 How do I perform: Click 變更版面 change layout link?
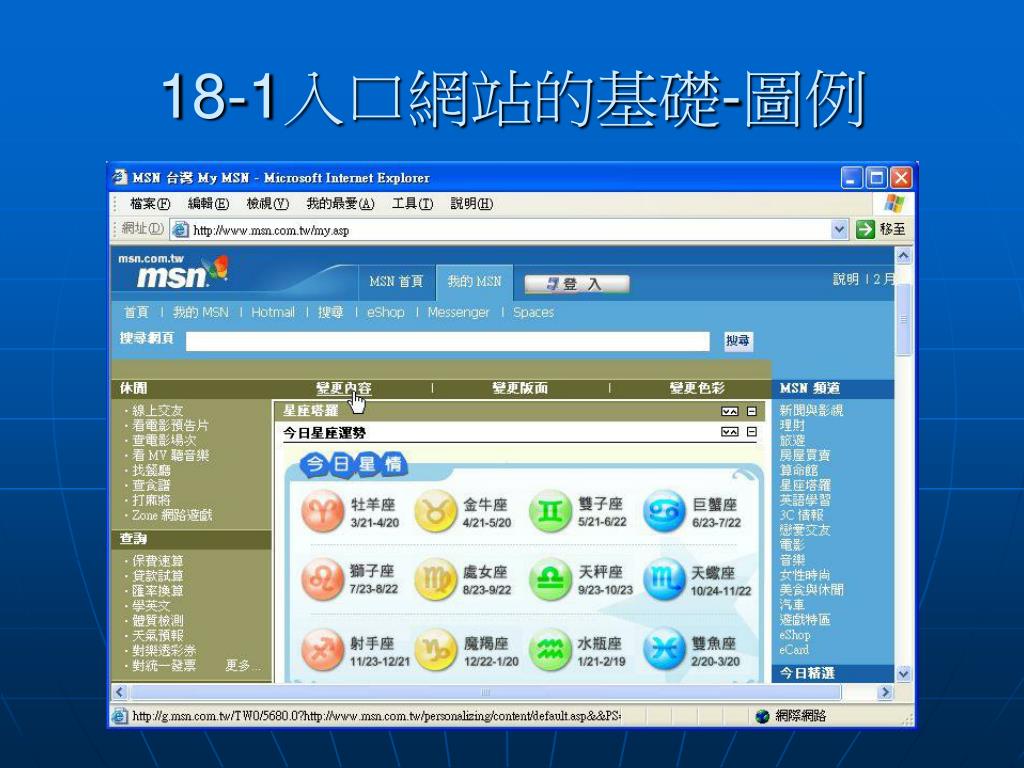520,388
